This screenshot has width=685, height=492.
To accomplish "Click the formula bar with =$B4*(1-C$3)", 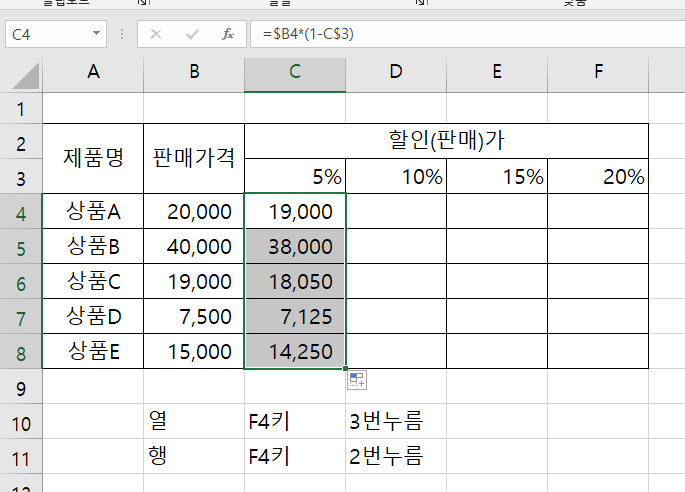I will [x=467, y=34].
